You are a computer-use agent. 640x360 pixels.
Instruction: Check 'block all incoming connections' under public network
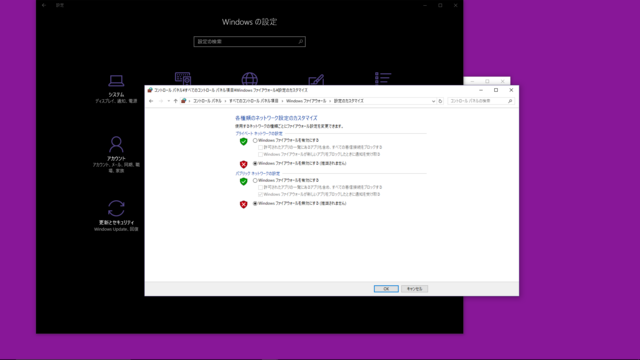(x=260, y=187)
